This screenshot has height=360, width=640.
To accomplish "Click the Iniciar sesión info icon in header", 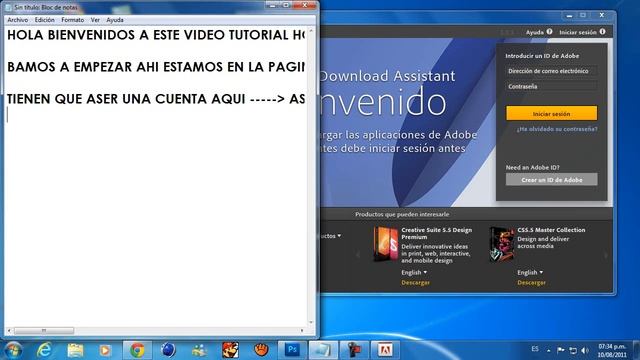I will [602, 31].
